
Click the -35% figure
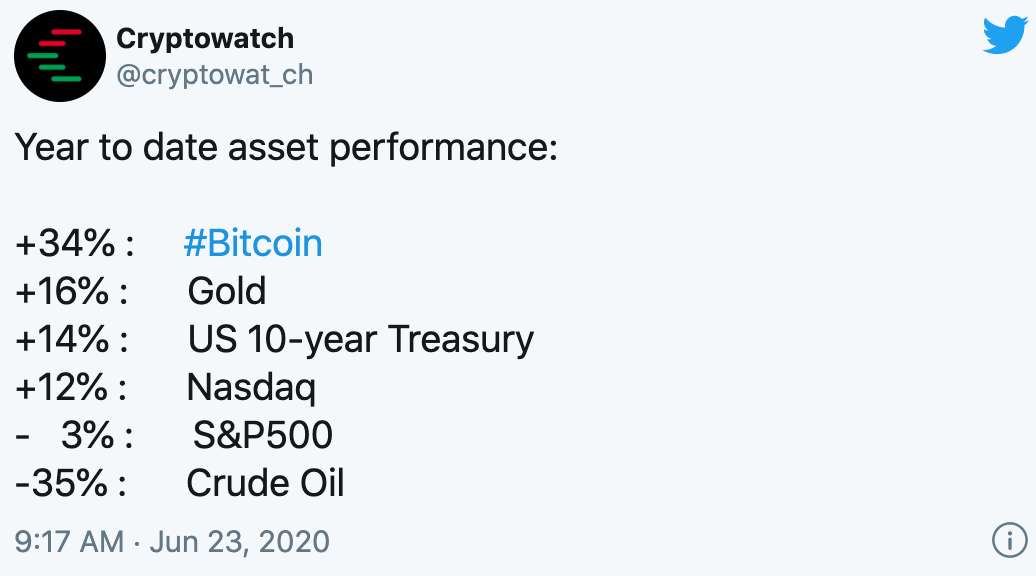click(61, 484)
